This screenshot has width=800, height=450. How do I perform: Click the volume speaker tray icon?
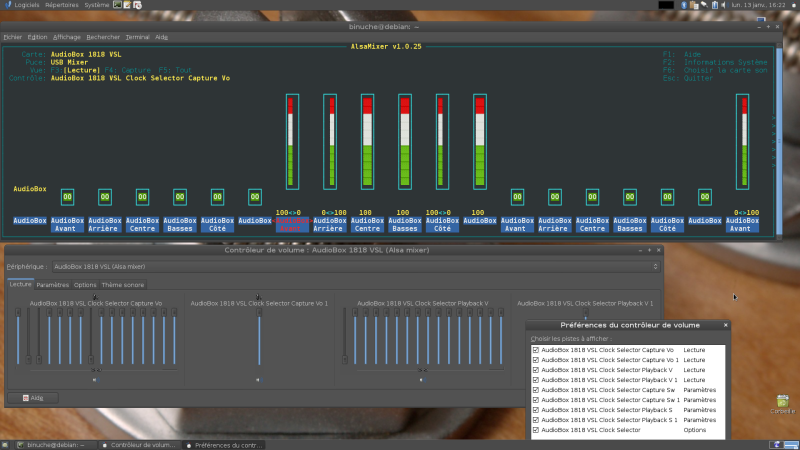(723, 5)
